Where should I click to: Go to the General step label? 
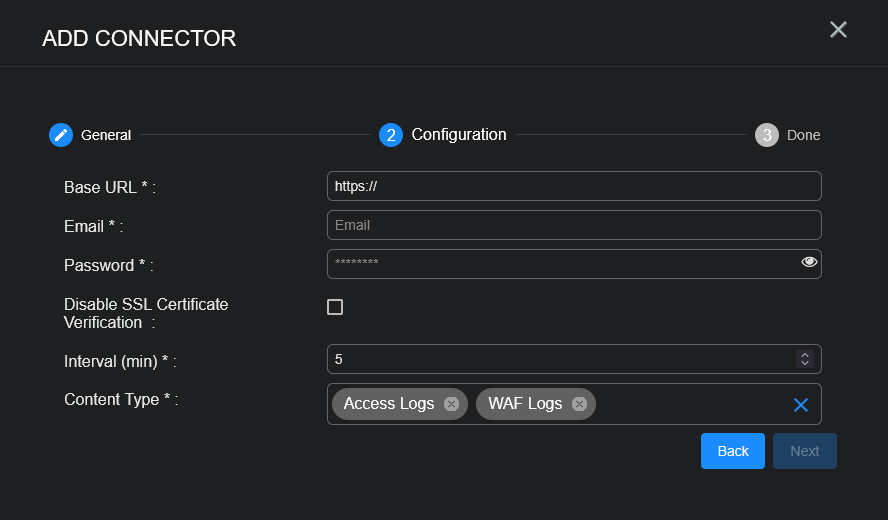click(x=106, y=135)
